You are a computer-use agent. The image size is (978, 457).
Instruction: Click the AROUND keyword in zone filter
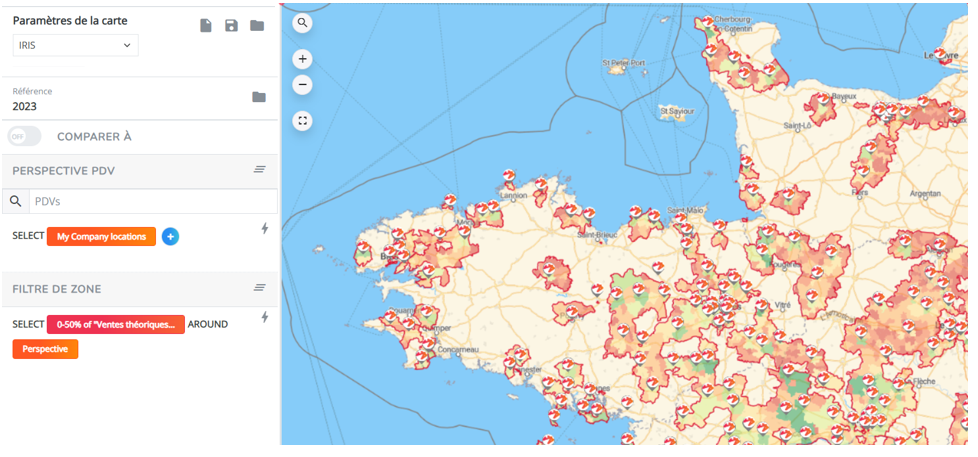pyautogui.click(x=208, y=324)
